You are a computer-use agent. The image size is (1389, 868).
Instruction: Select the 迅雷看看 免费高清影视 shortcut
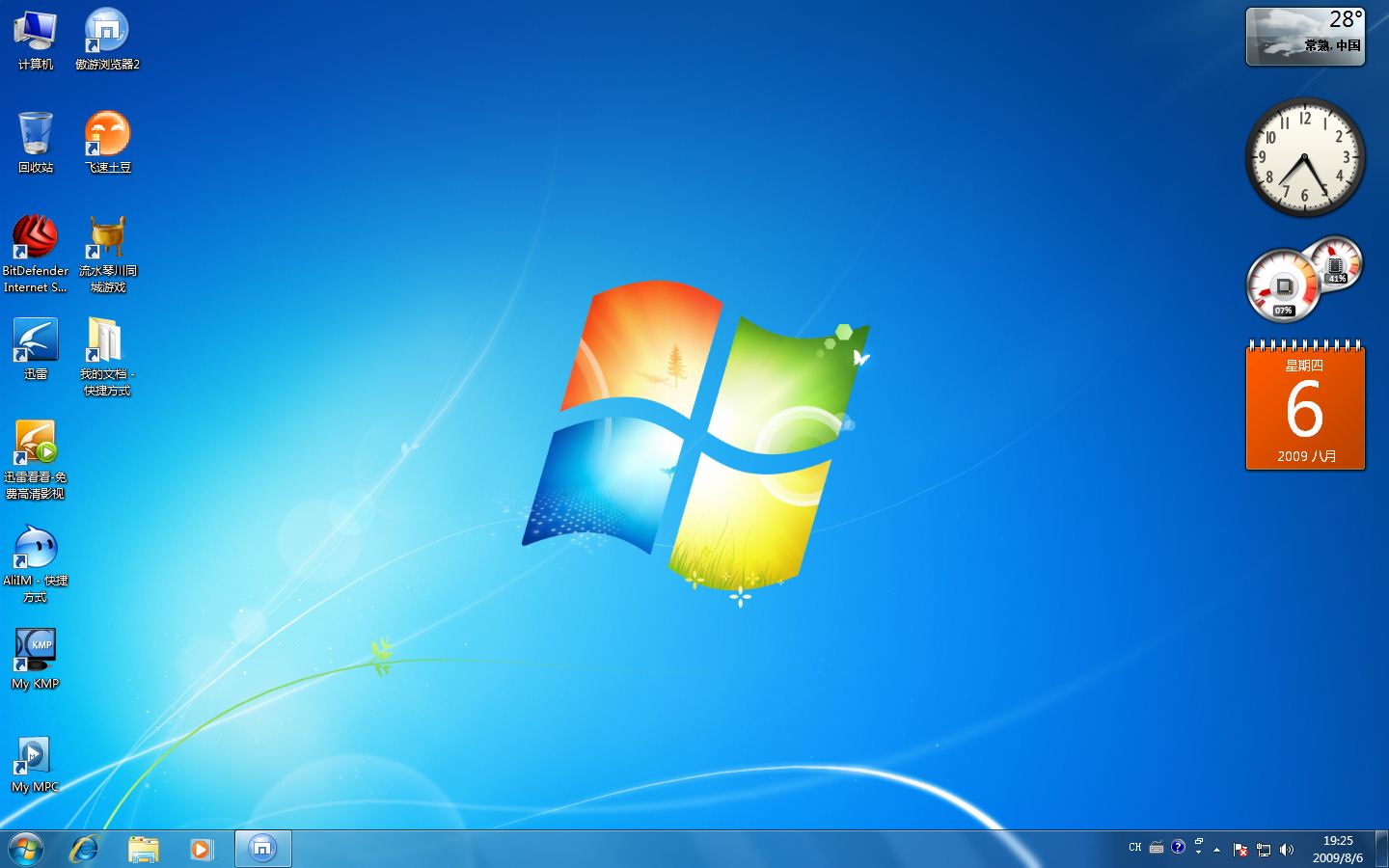click(x=35, y=460)
